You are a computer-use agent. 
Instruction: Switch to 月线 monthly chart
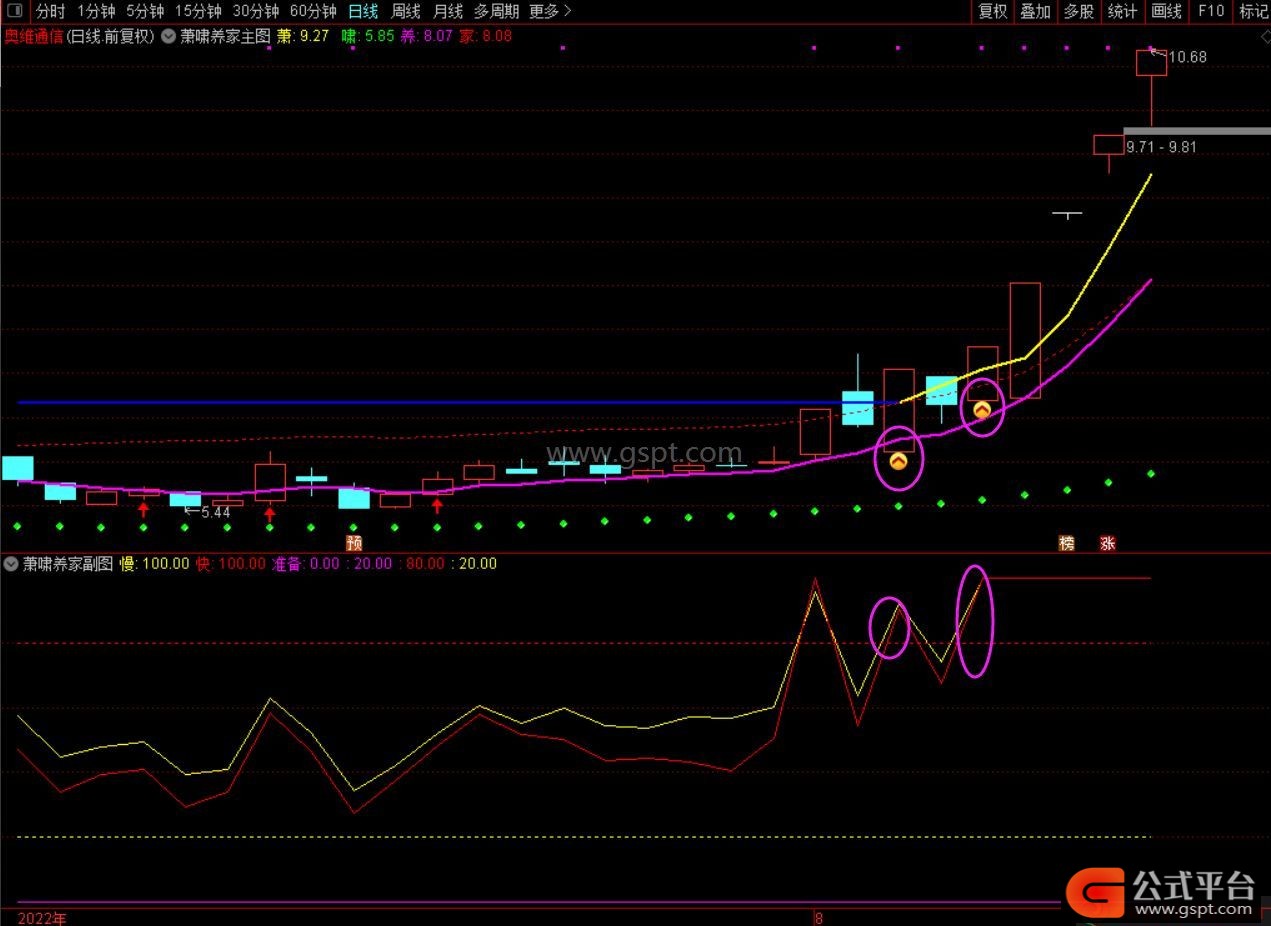(x=448, y=11)
